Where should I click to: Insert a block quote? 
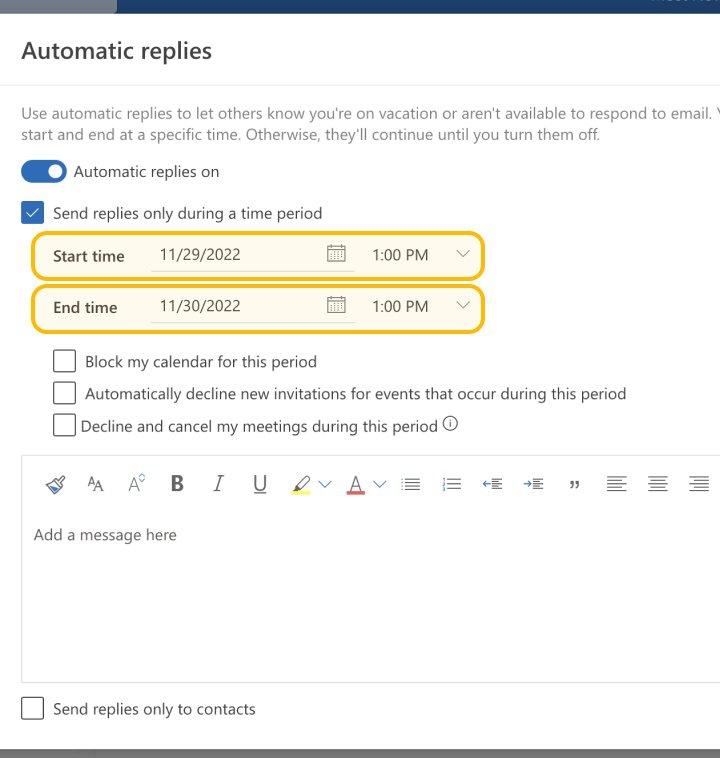click(x=574, y=484)
